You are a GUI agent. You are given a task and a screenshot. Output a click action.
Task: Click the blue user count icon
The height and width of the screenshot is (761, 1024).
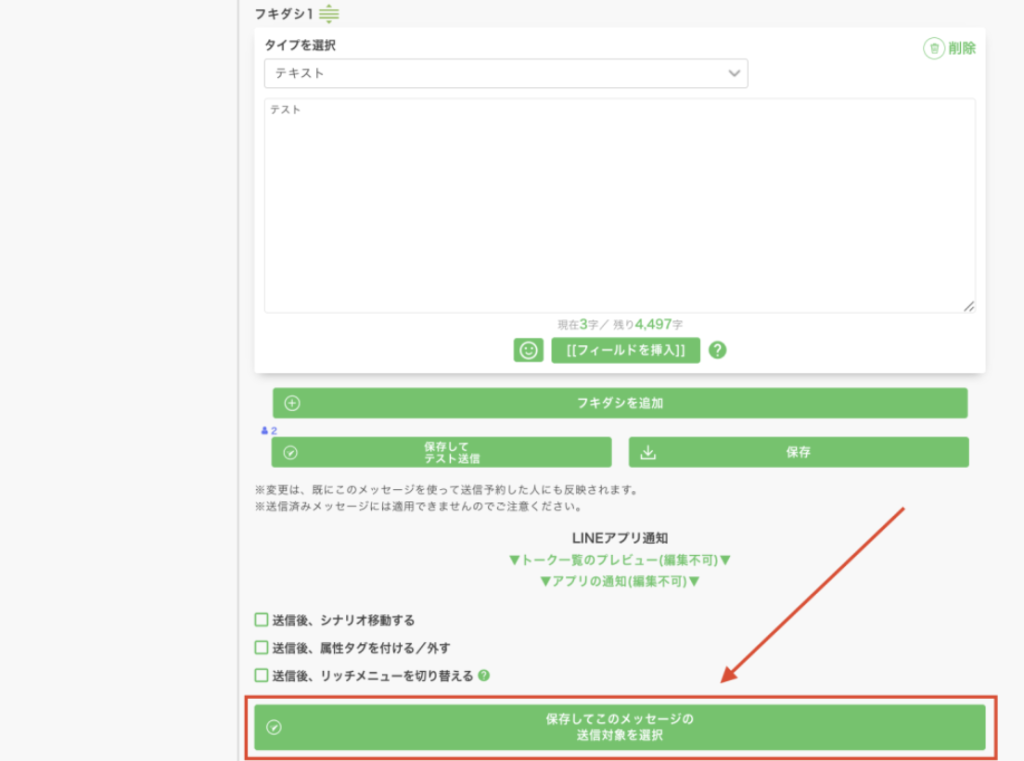[266, 430]
